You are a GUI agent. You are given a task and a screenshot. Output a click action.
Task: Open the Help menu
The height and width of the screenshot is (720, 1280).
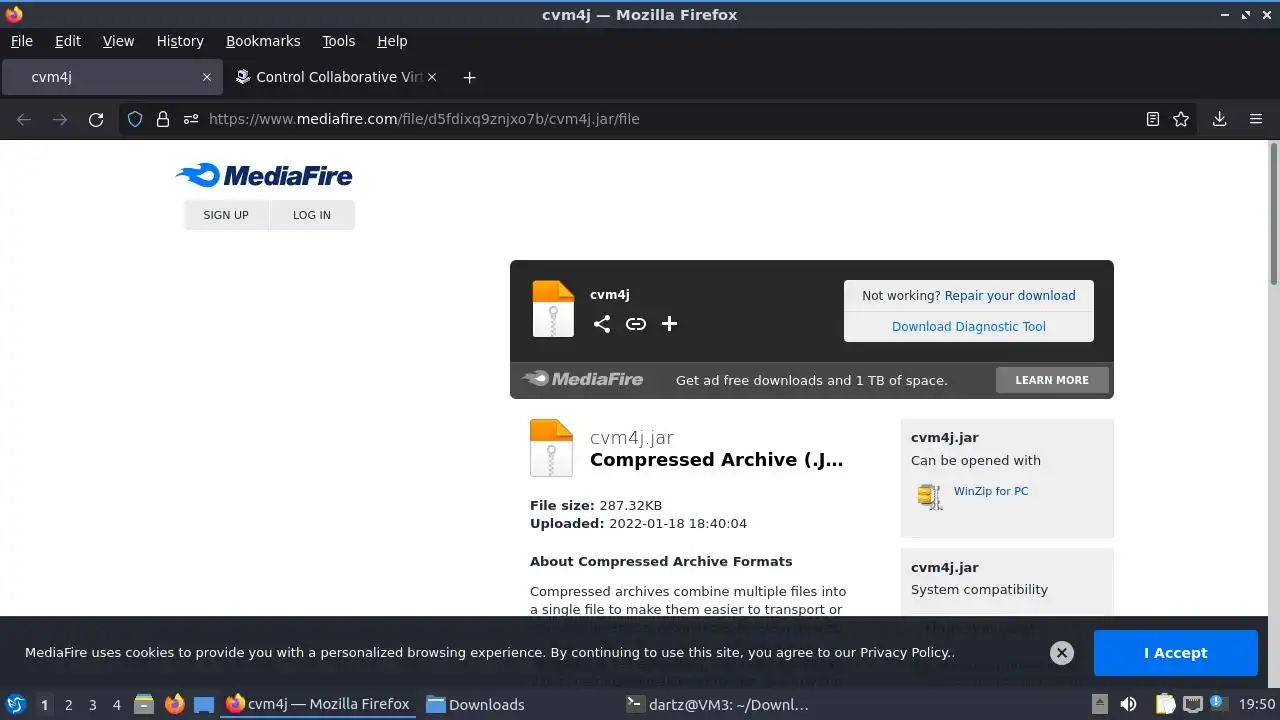point(392,41)
